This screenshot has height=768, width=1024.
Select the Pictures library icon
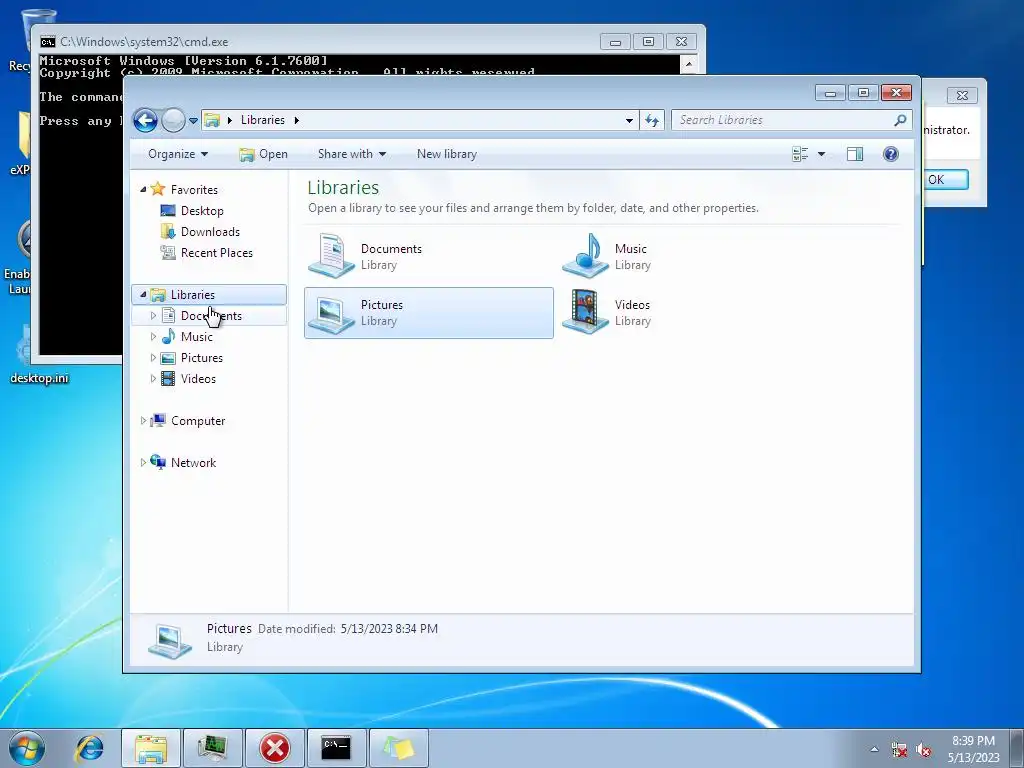click(332, 313)
